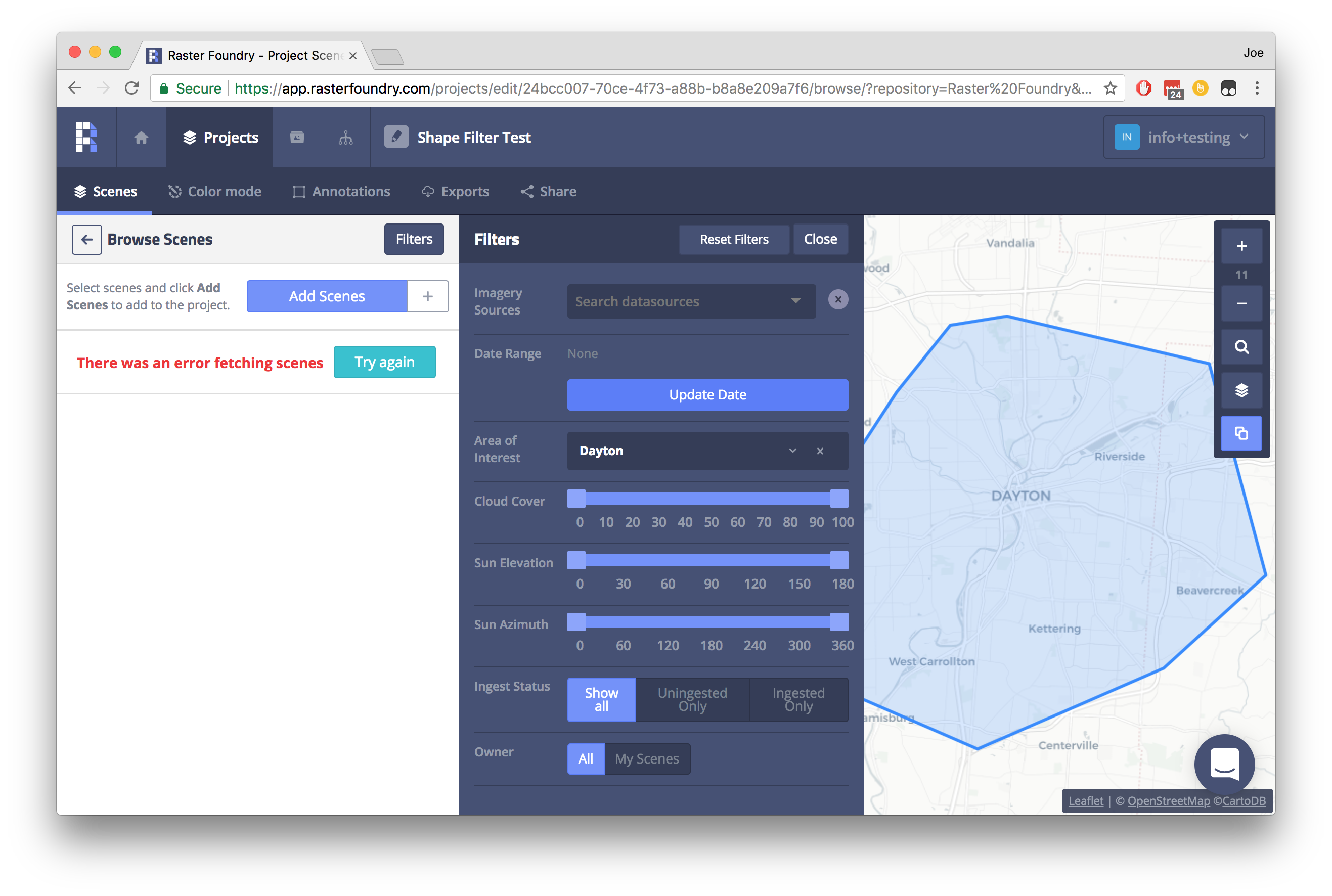
Task: Set owner filter to All
Action: (x=586, y=759)
